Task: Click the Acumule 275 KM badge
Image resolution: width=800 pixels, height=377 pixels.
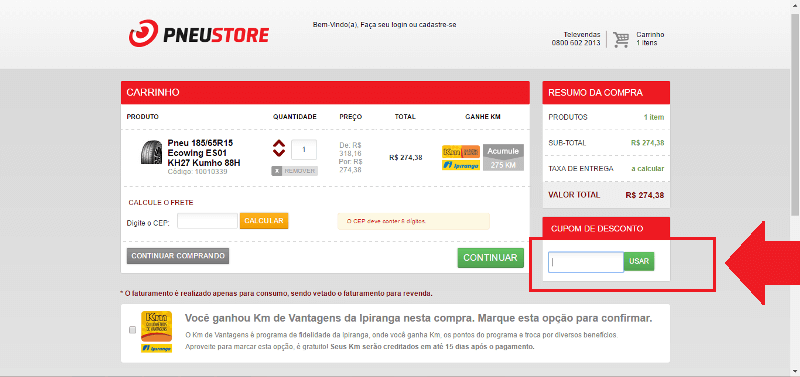Action: (503, 157)
